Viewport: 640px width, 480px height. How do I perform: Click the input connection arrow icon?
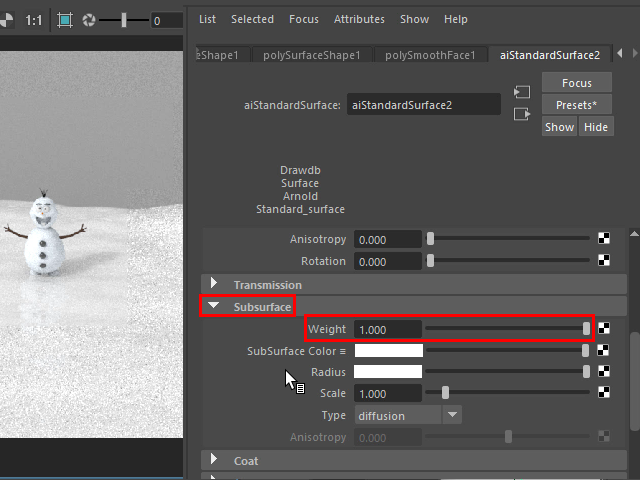521,92
